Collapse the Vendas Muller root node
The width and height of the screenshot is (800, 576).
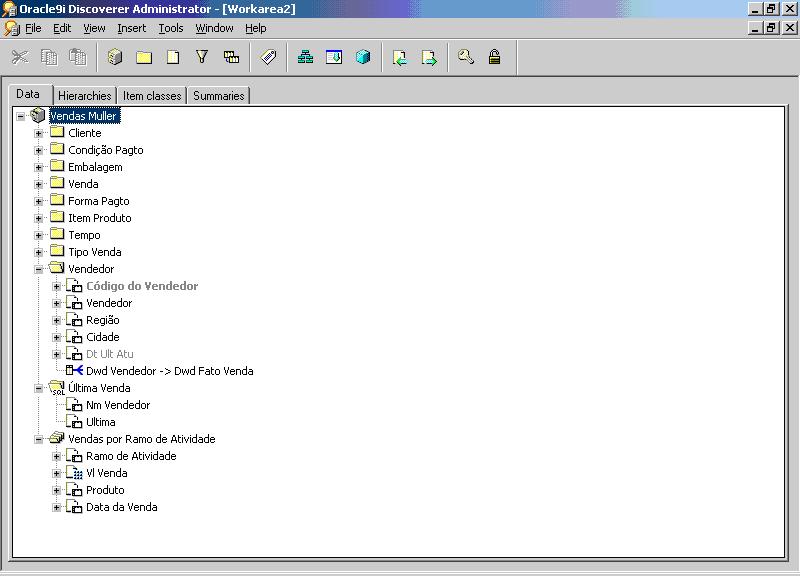(21, 116)
